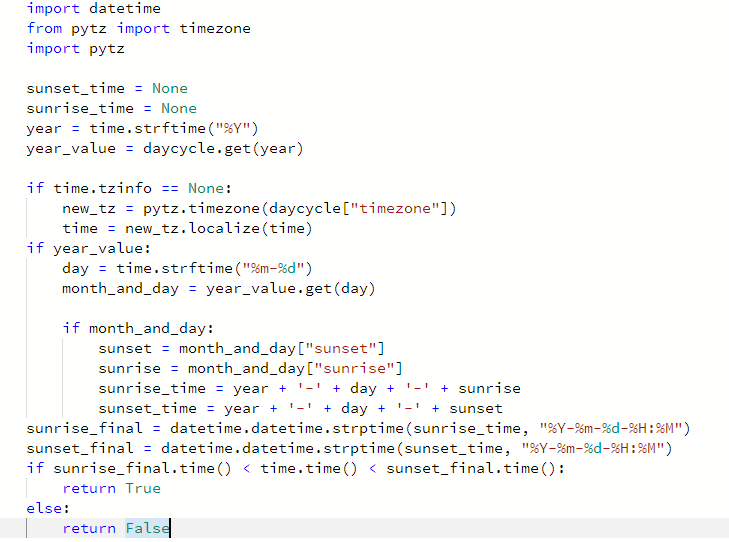Image resolution: width=729 pixels, height=542 pixels.
Task: Click sunset = month_and_day["sunset"] line
Action: (241, 348)
